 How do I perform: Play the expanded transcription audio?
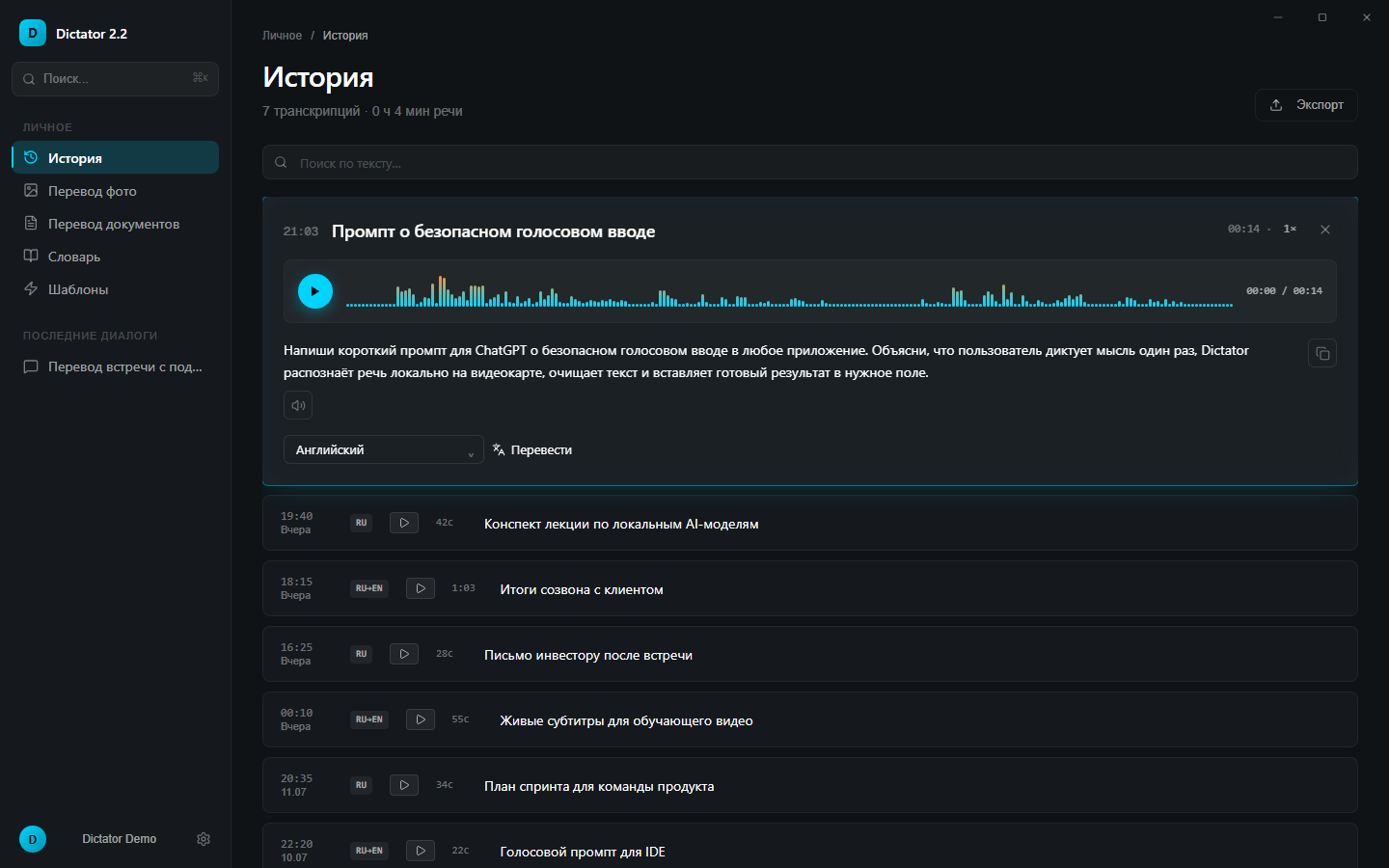[x=315, y=291]
